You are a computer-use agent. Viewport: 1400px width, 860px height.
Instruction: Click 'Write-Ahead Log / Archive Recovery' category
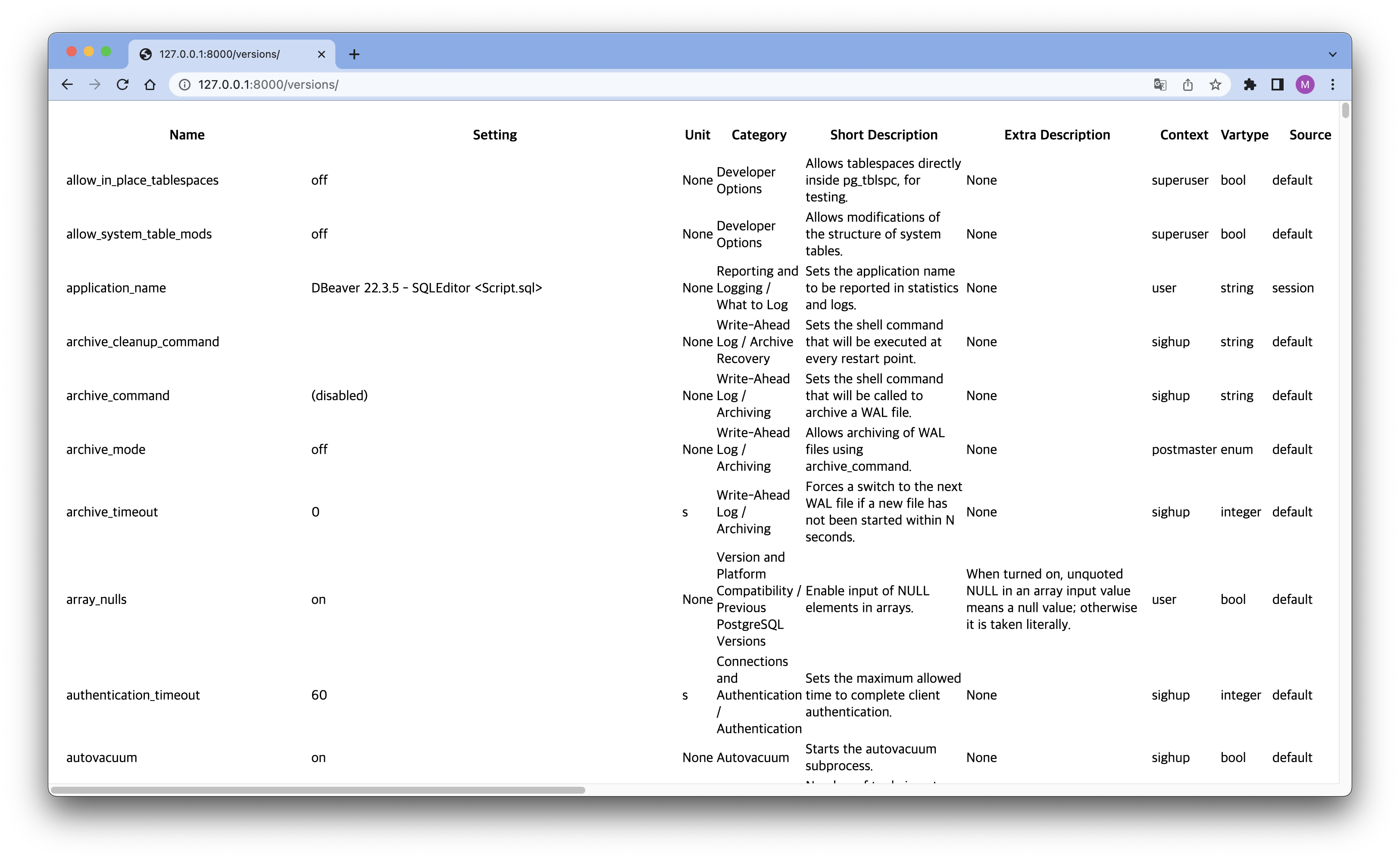click(x=754, y=342)
